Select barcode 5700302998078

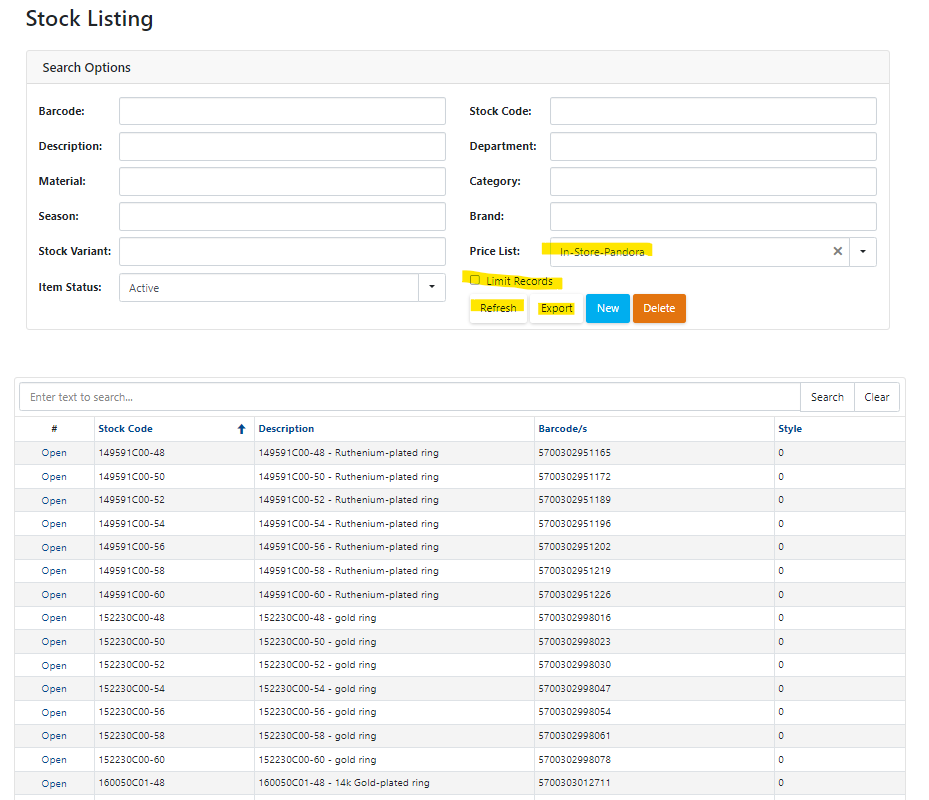point(574,759)
